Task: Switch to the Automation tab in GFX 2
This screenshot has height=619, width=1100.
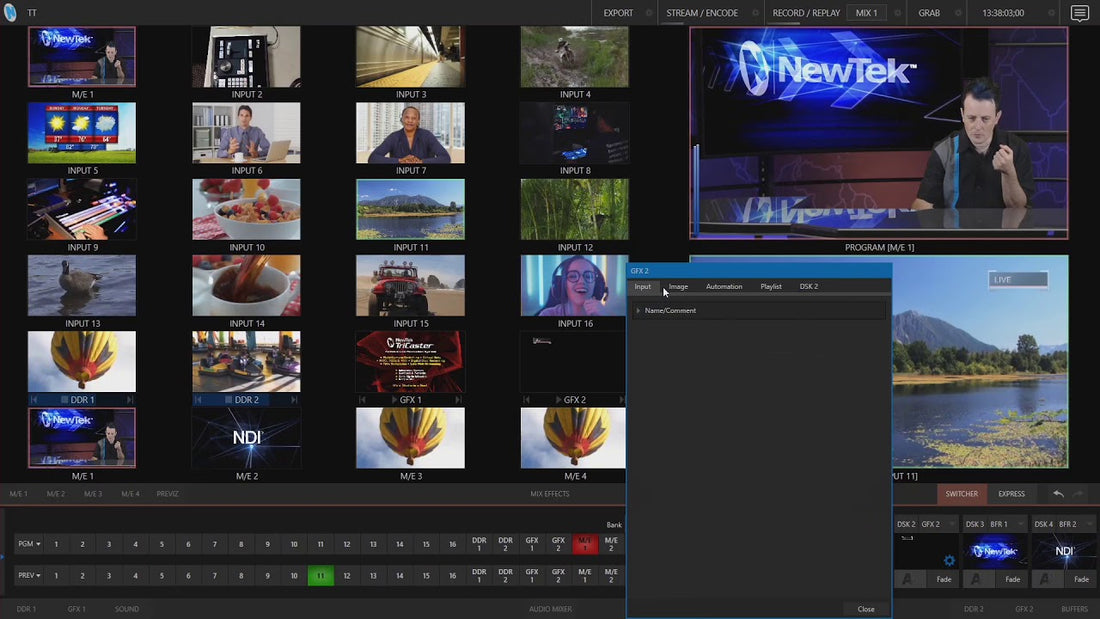Action: point(724,287)
